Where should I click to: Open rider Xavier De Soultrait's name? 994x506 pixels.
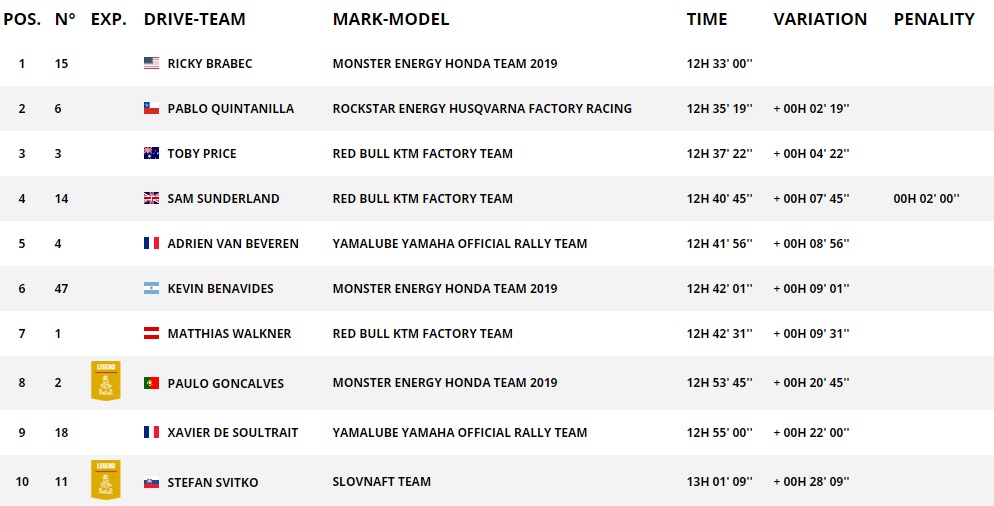click(233, 432)
